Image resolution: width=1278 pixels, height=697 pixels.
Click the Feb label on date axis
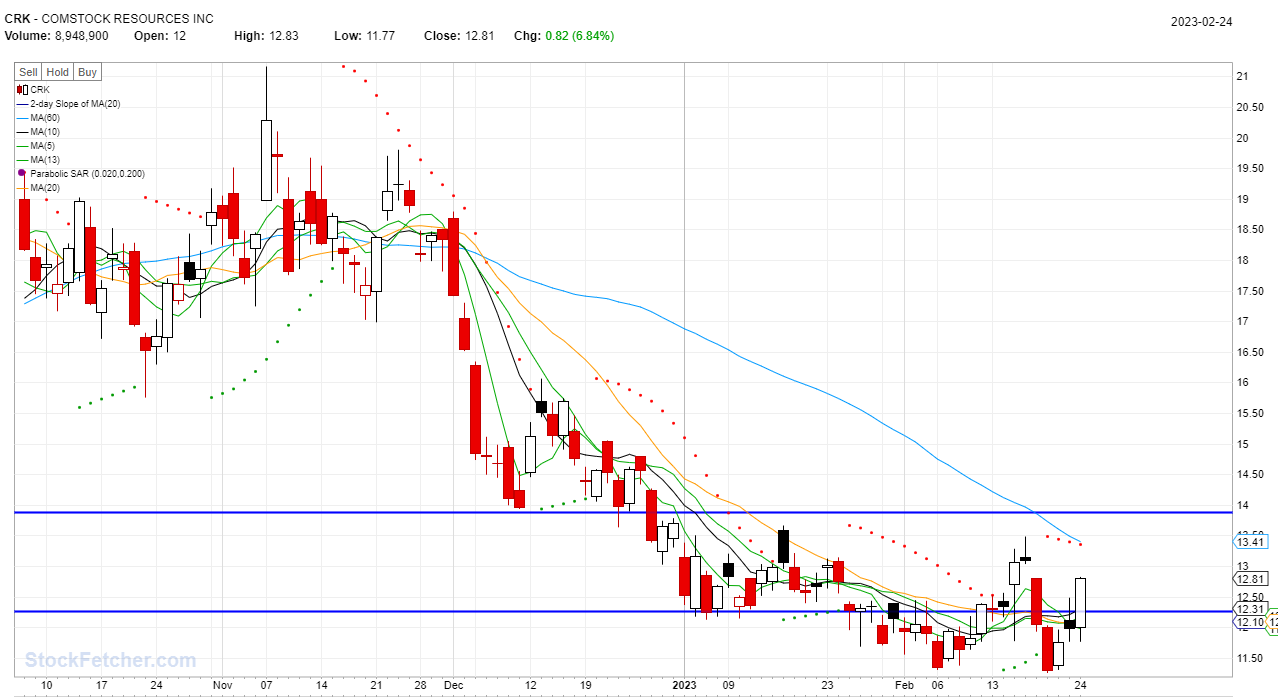point(904,685)
